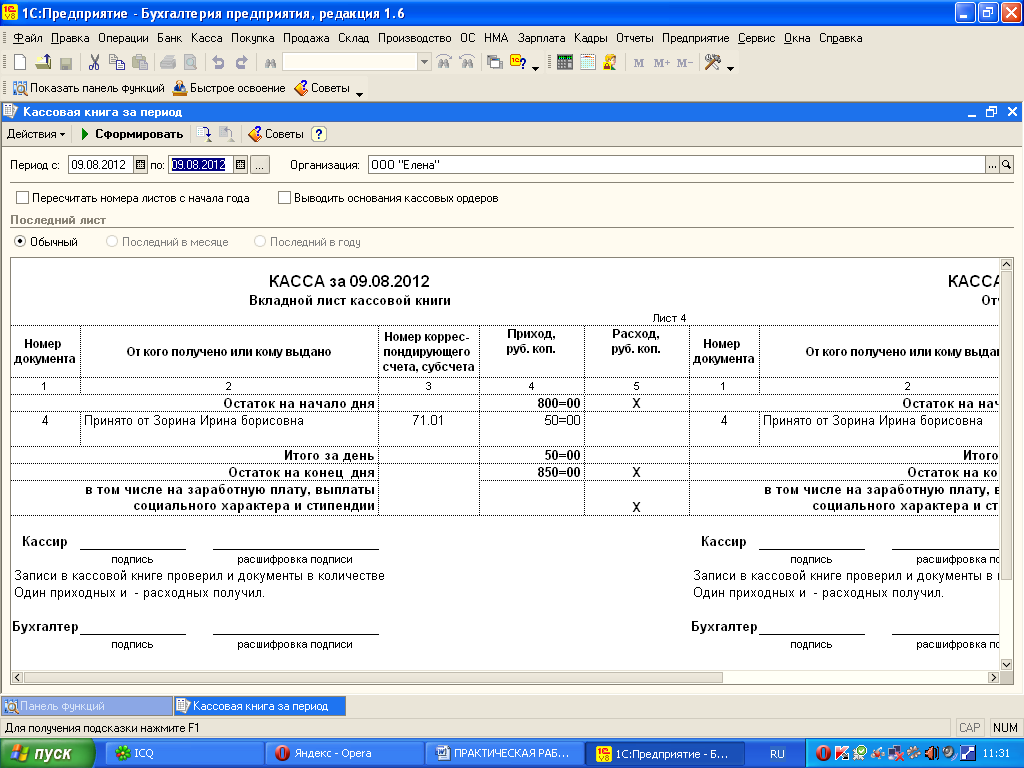
Task: Click the M memory button
Action: click(x=639, y=63)
